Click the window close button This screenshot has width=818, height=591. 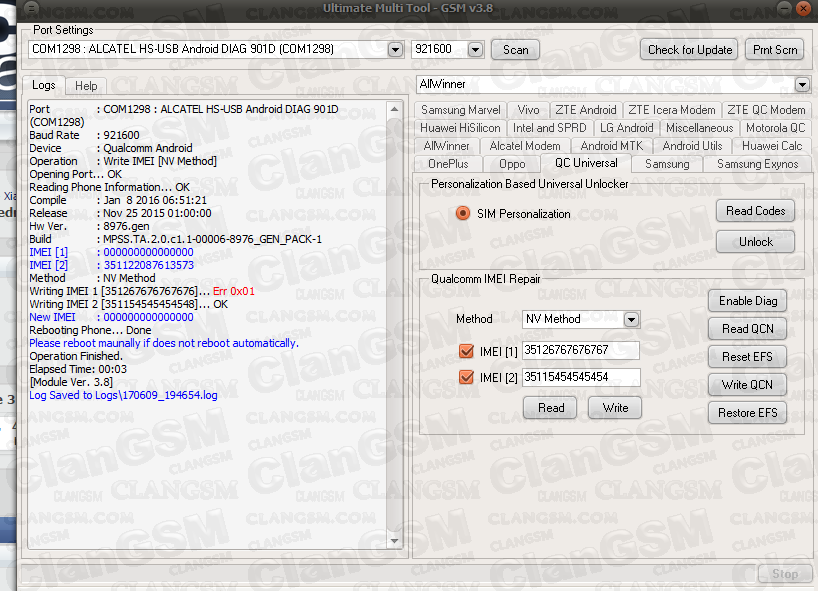(802, 8)
